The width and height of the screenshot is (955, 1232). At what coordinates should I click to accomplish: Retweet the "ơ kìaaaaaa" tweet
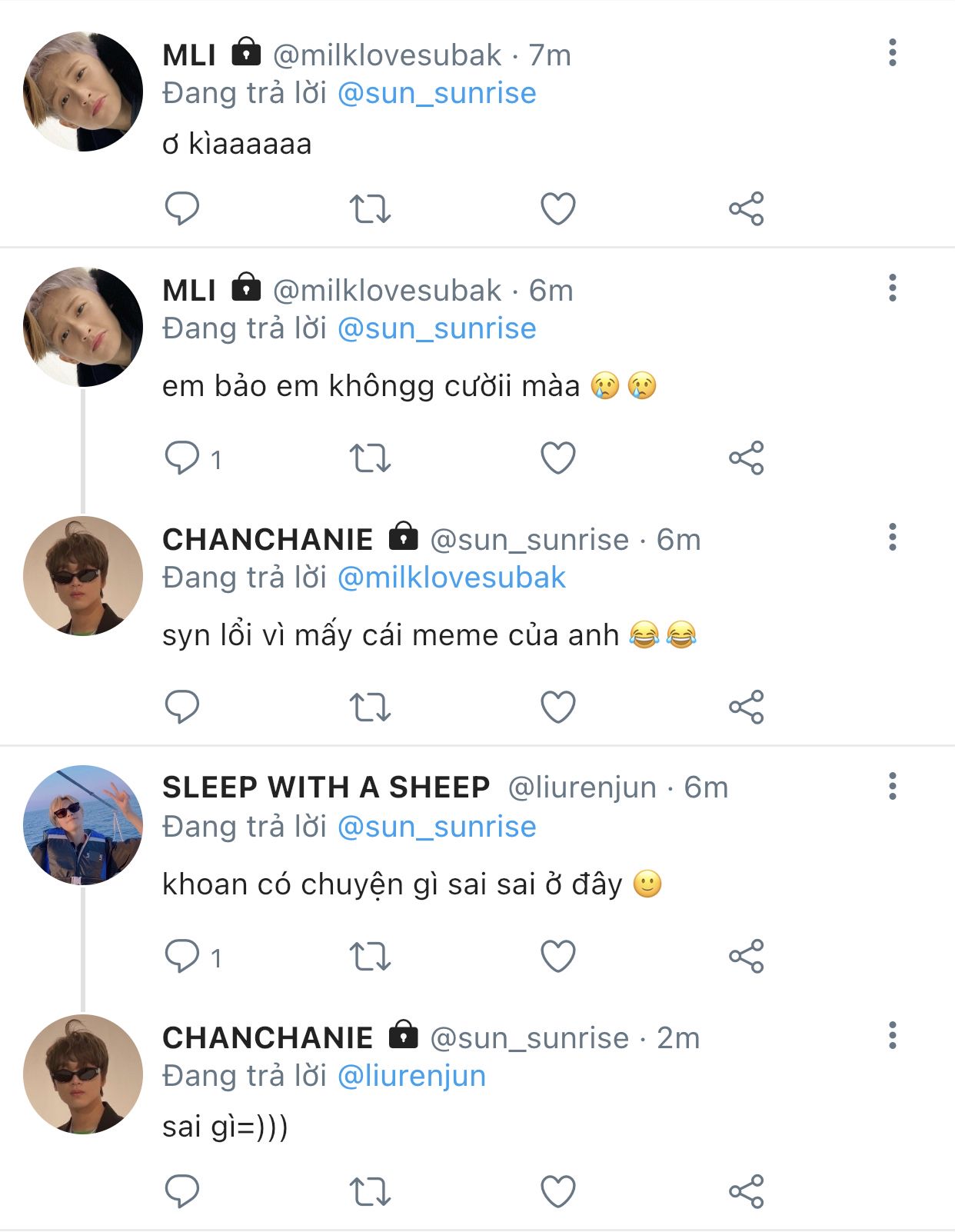click(x=370, y=208)
